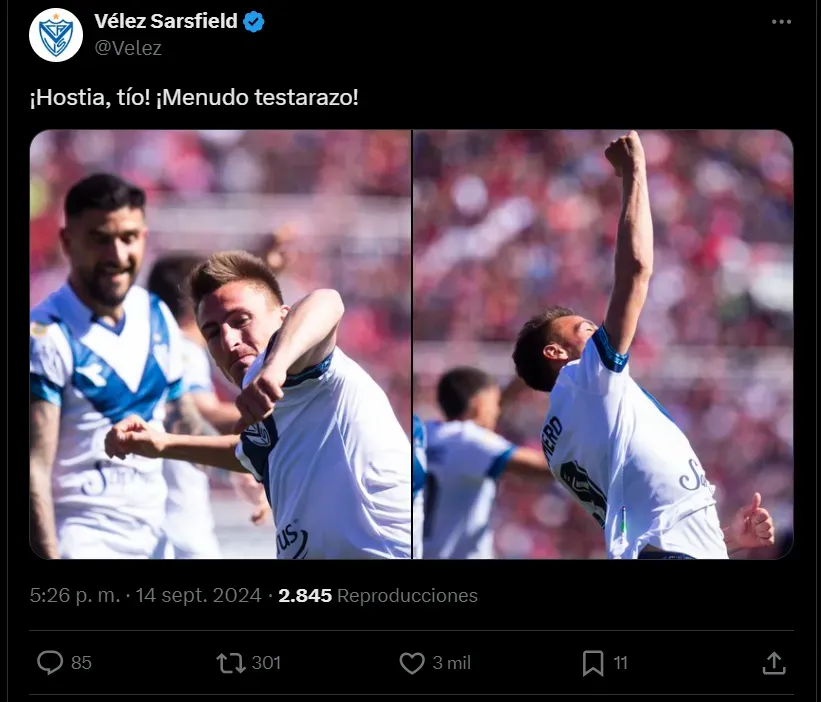Image resolution: width=821 pixels, height=702 pixels.
Task: Click the blue verified badge
Action: coord(254,22)
